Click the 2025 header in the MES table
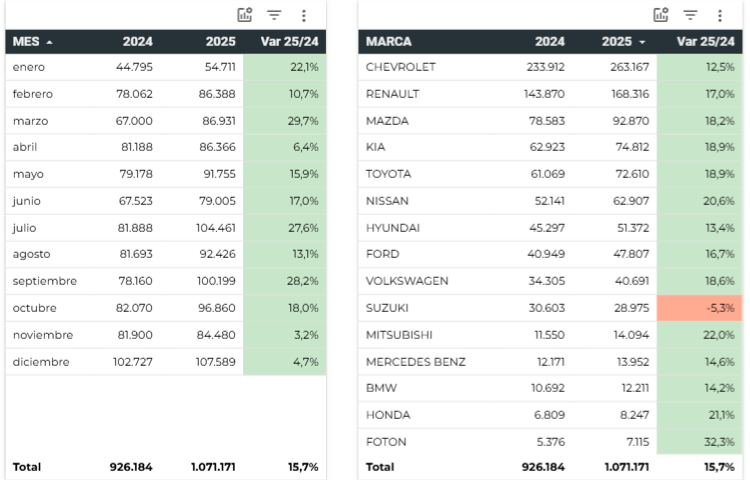The image size is (750, 480). [x=220, y=42]
